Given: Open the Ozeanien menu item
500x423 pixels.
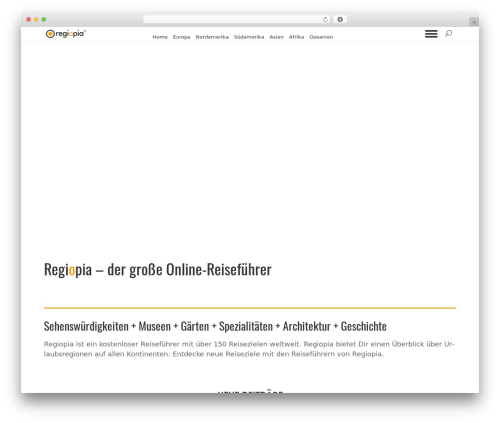Looking at the screenshot, I should coord(321,37).
